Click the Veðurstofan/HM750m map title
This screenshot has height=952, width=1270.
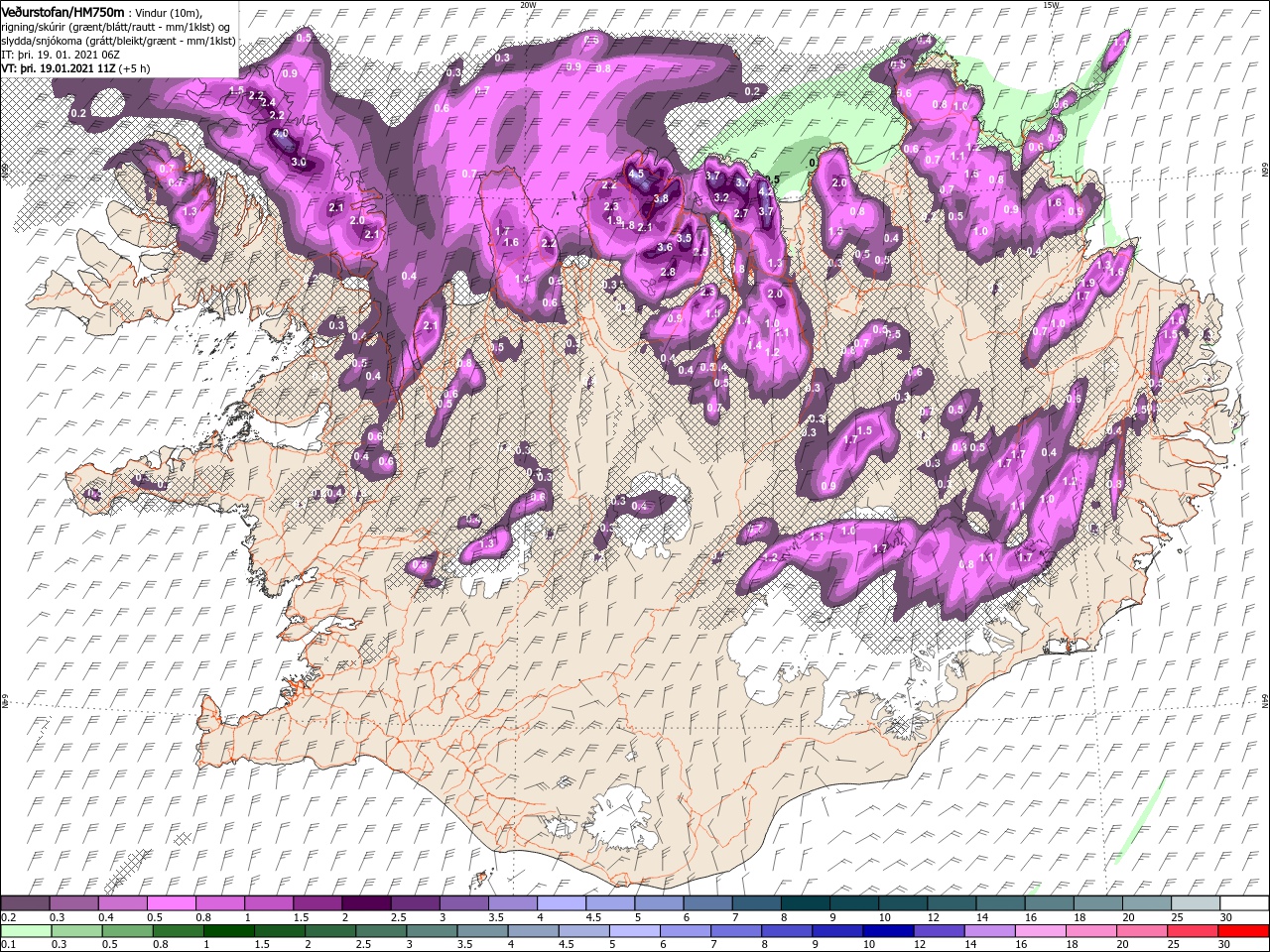click(63, 11)
